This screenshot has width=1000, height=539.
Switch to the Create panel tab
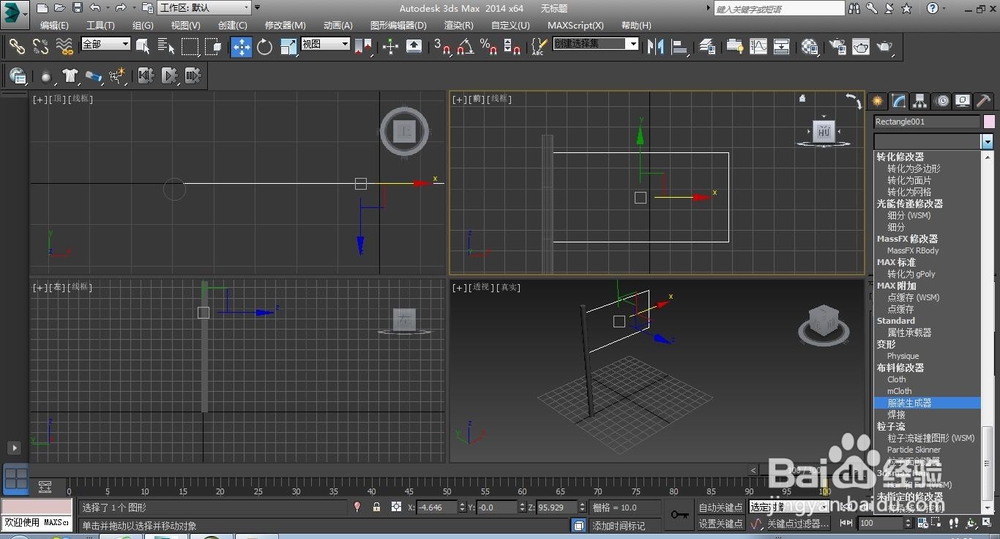878,101
